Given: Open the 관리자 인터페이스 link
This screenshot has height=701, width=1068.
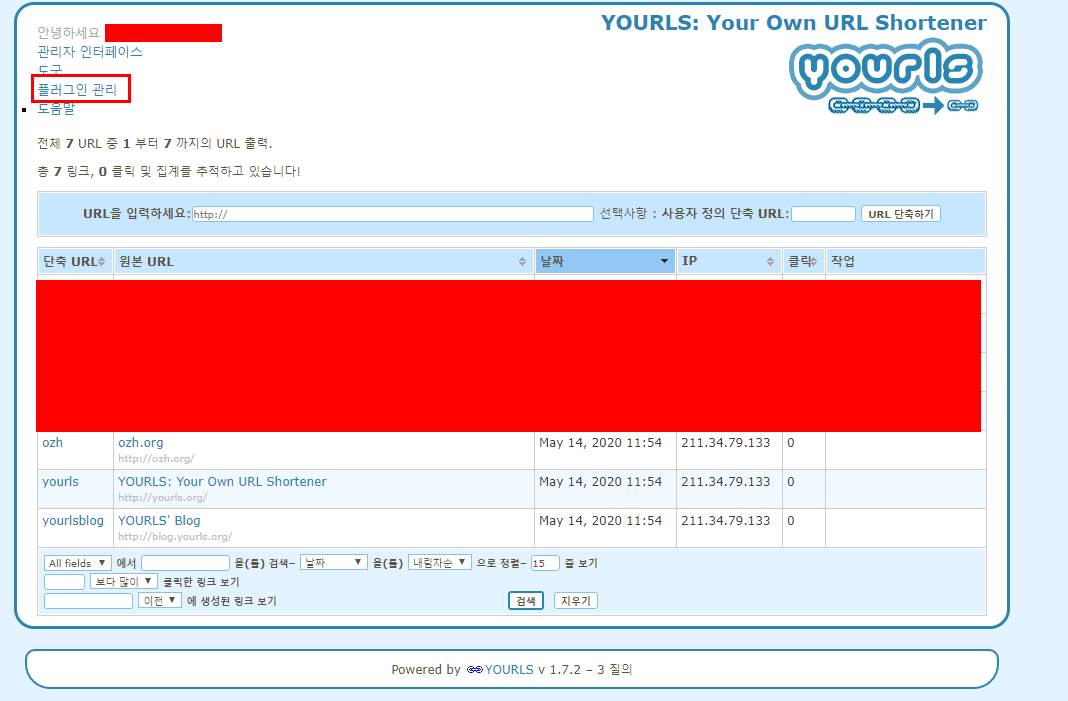Looking at the screenshot, I should click(x=89, y=52).
